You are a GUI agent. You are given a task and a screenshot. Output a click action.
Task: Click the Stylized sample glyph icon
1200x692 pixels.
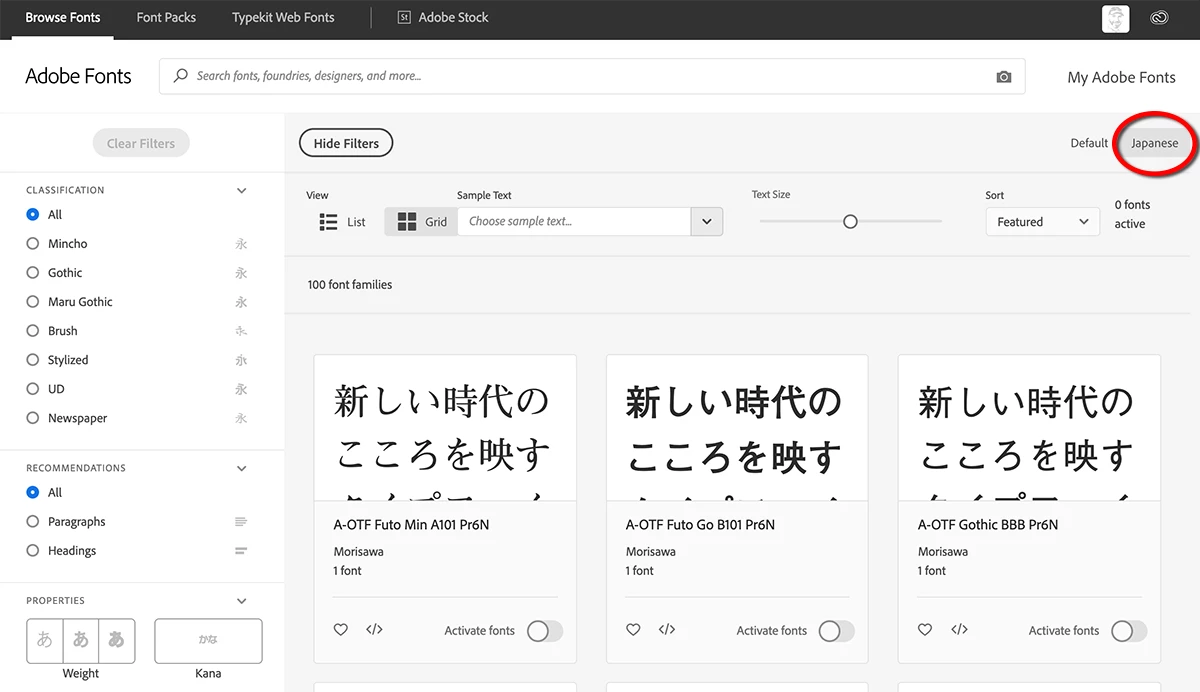coord(241,360)
